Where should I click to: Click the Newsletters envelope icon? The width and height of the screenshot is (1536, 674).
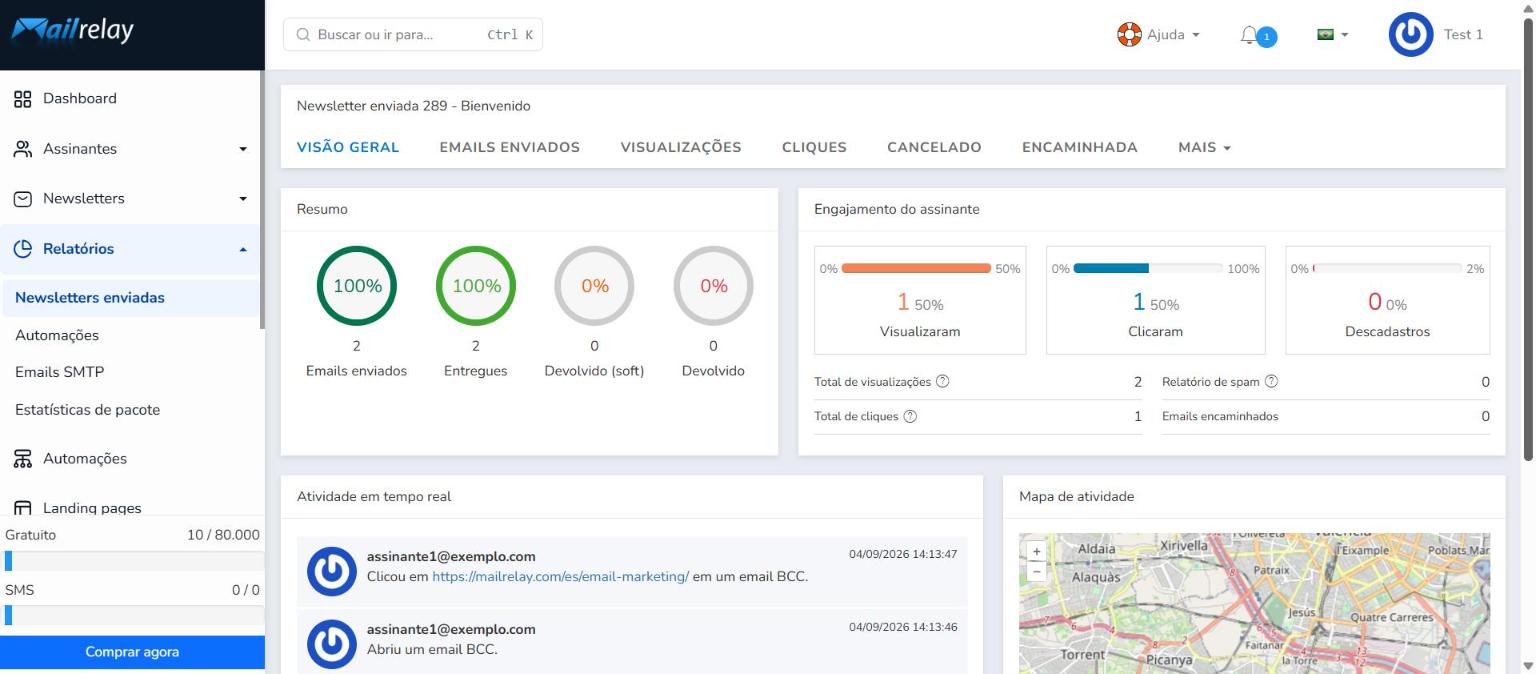22,199
